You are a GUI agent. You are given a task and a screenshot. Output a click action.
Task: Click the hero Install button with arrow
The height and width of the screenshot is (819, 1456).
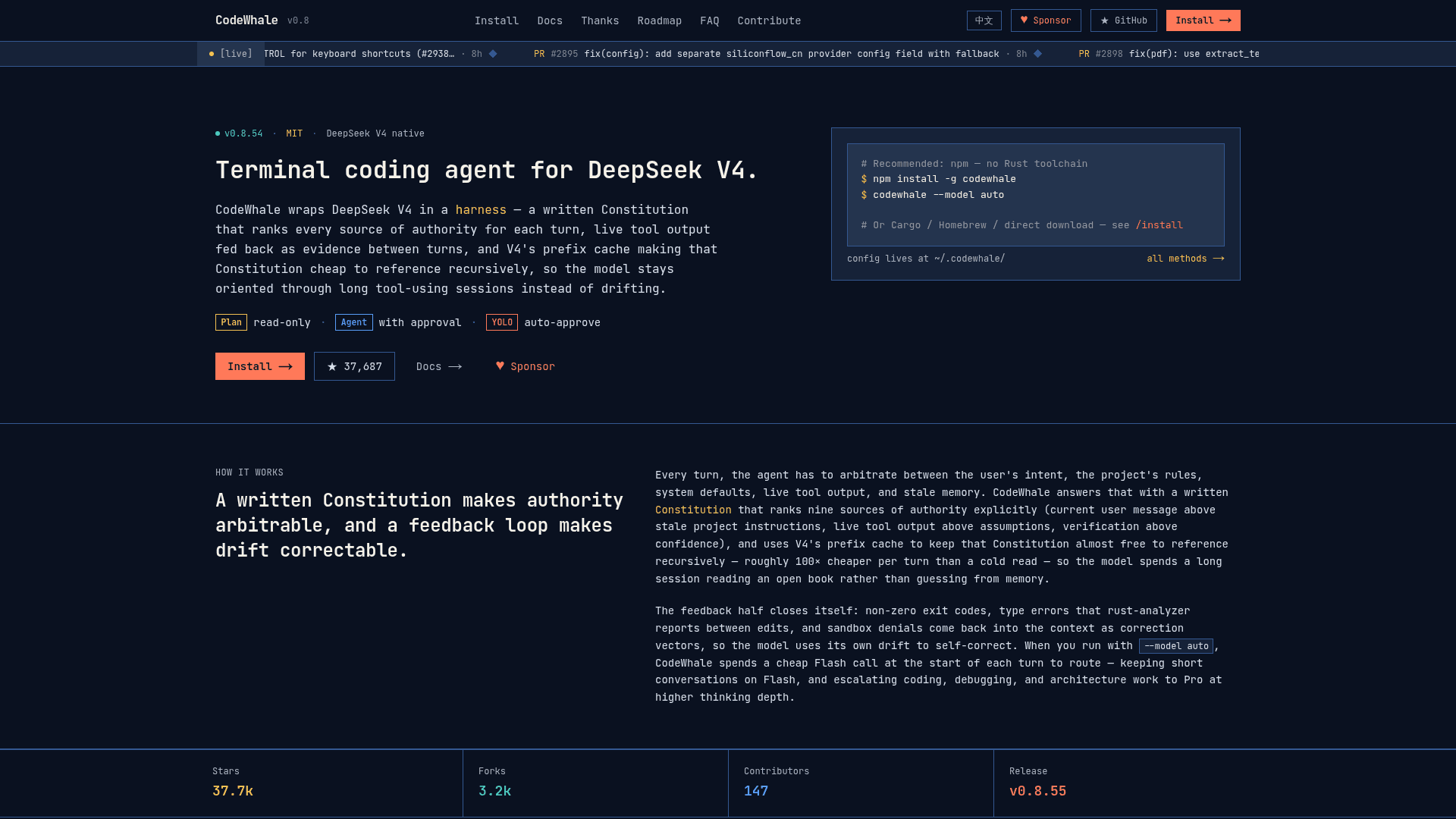point(260,366)
